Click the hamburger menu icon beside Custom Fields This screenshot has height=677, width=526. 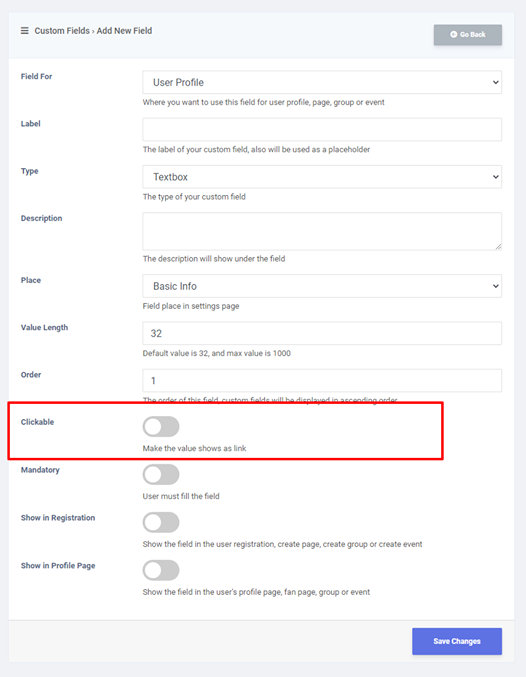click(25, 31)
